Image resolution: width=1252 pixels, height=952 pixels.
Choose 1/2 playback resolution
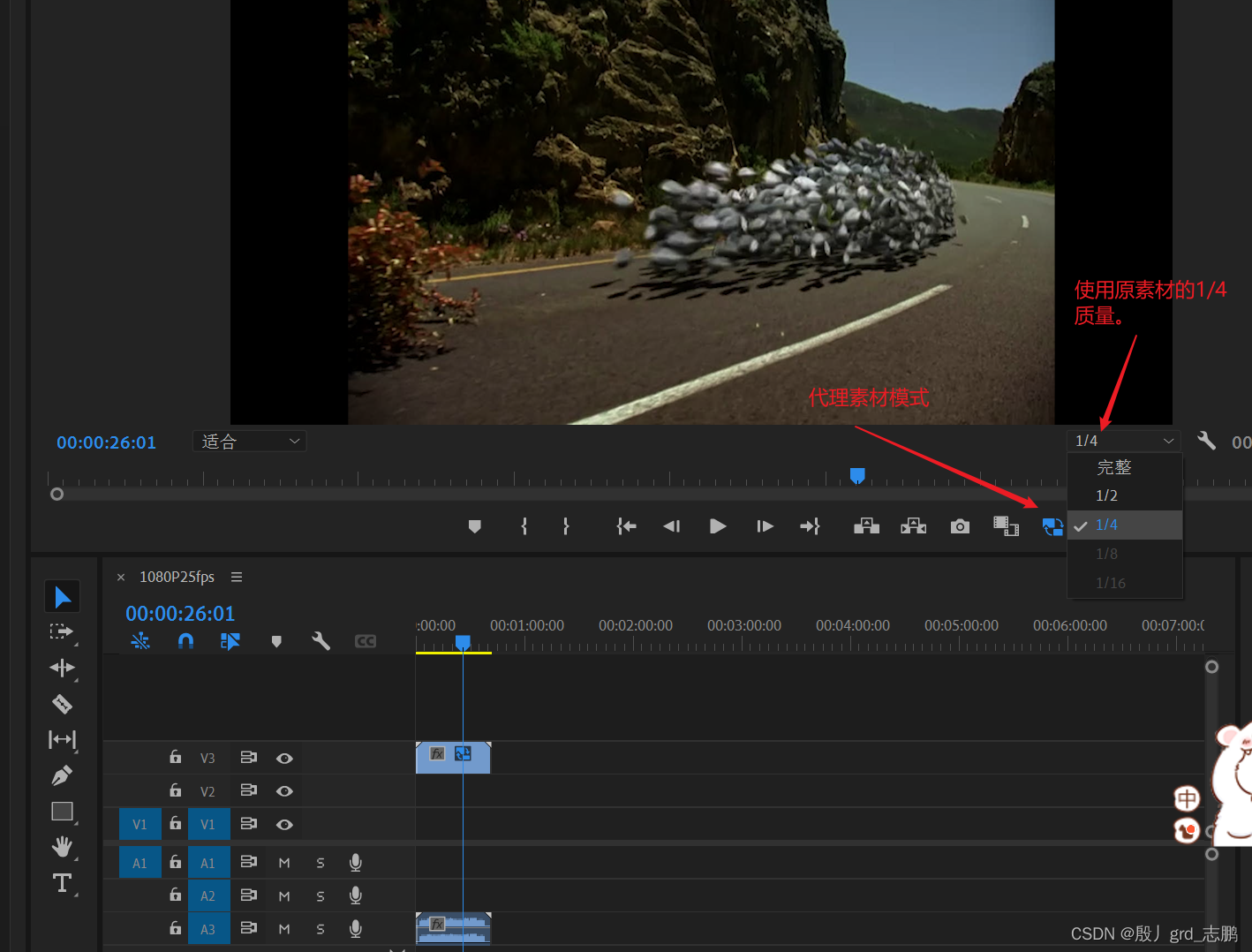click(1125, 495)
